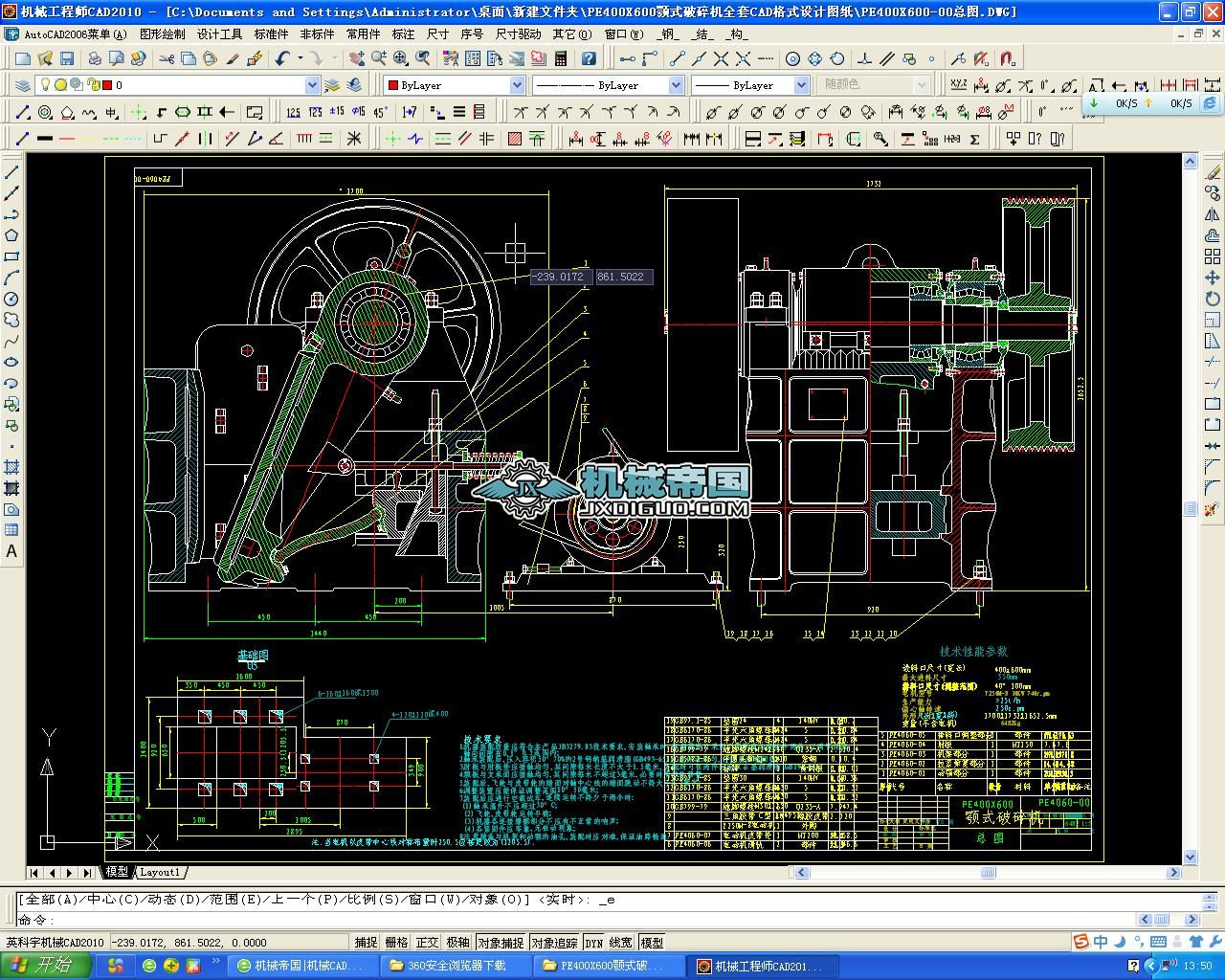Screen dimensions: 1225x980
Task: Select the hatch pattern tool
Action: tap(515, 139)
